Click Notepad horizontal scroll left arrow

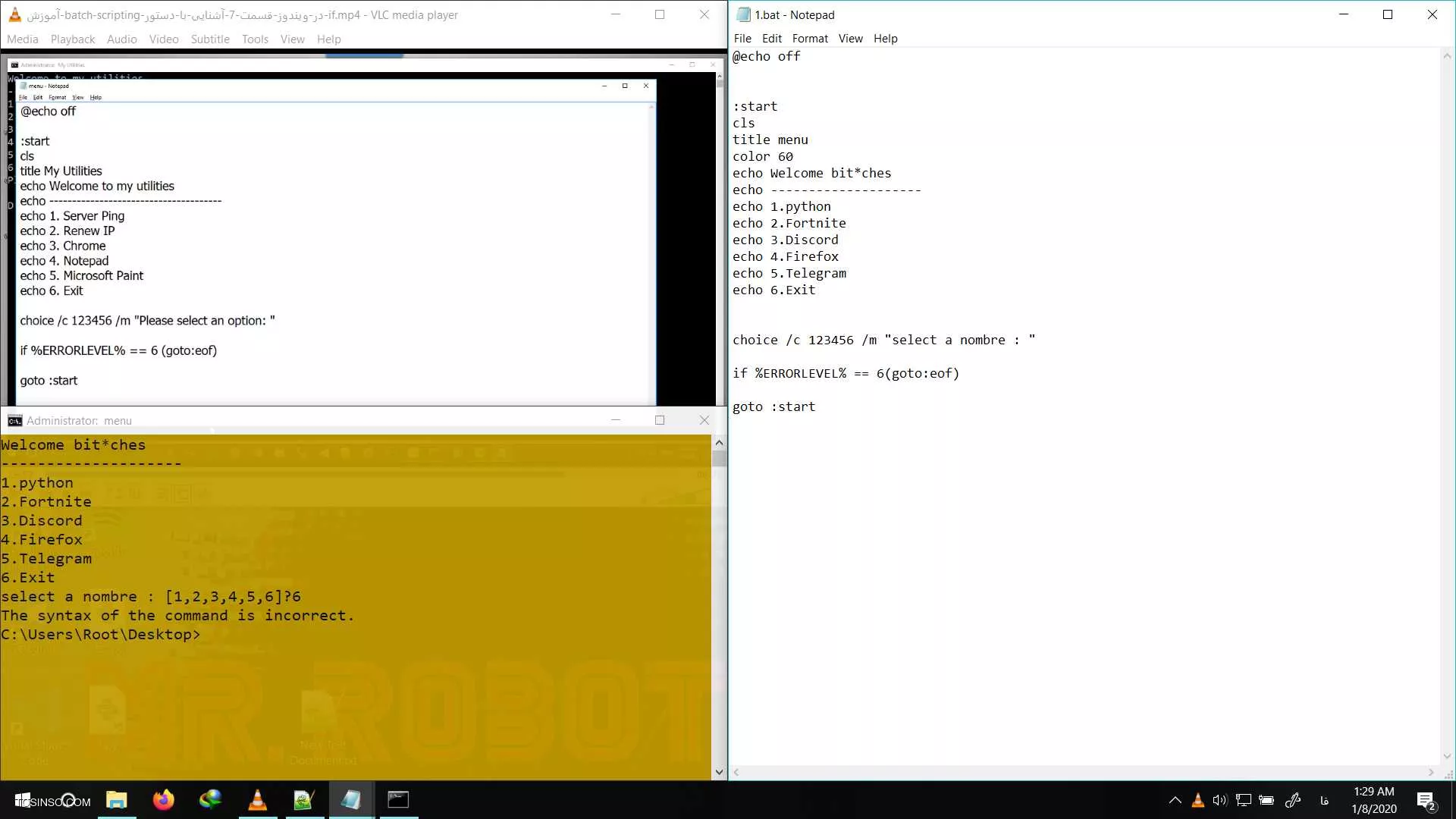click(736, 773)
